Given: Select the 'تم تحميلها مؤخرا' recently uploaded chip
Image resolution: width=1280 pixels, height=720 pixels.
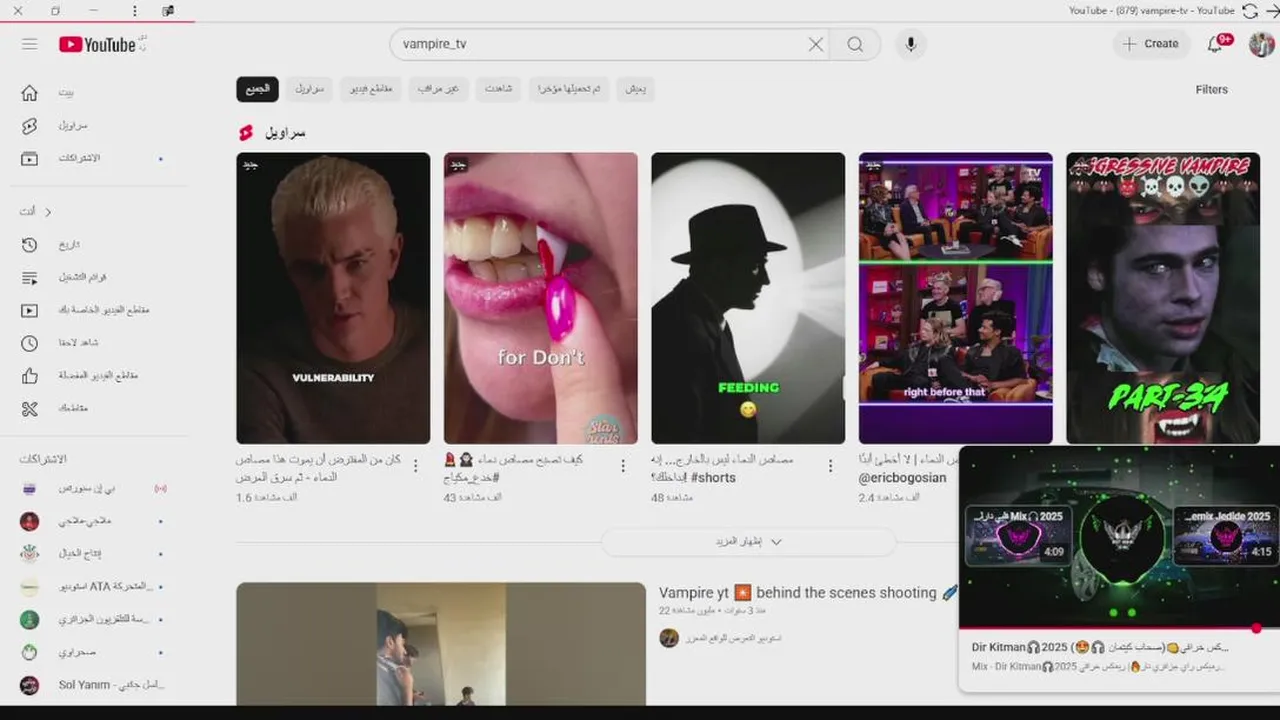Looking at the screenshot, I should point(568,89).
